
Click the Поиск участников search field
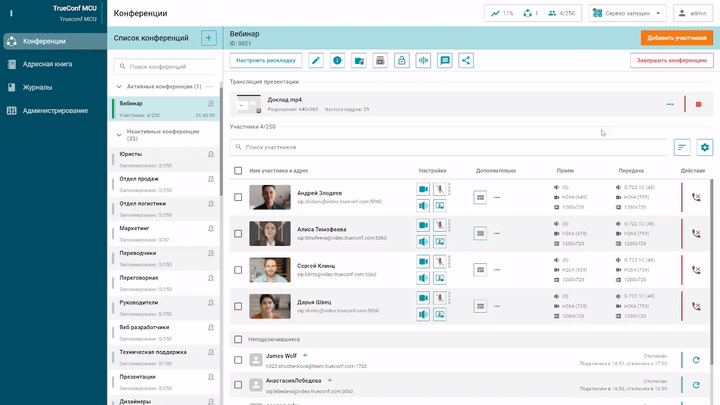click(x=449, y=147)
